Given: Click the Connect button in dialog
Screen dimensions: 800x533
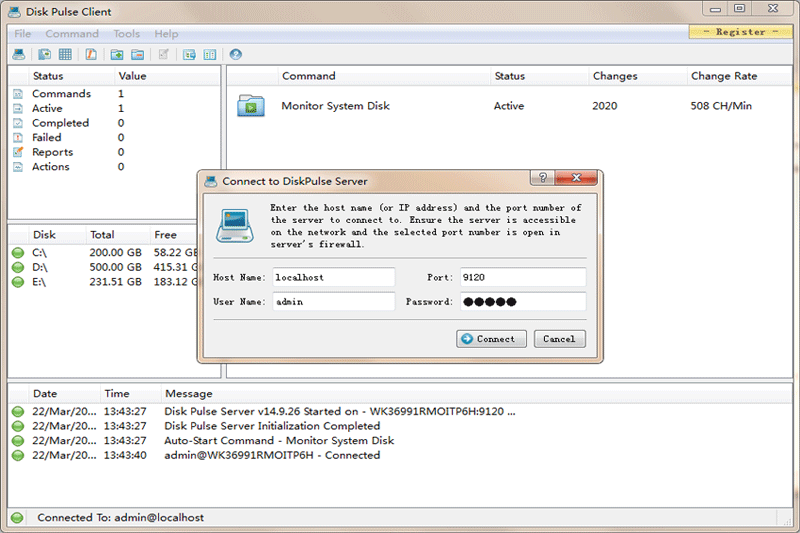Looking at the screenshot, I should [491, 339].
